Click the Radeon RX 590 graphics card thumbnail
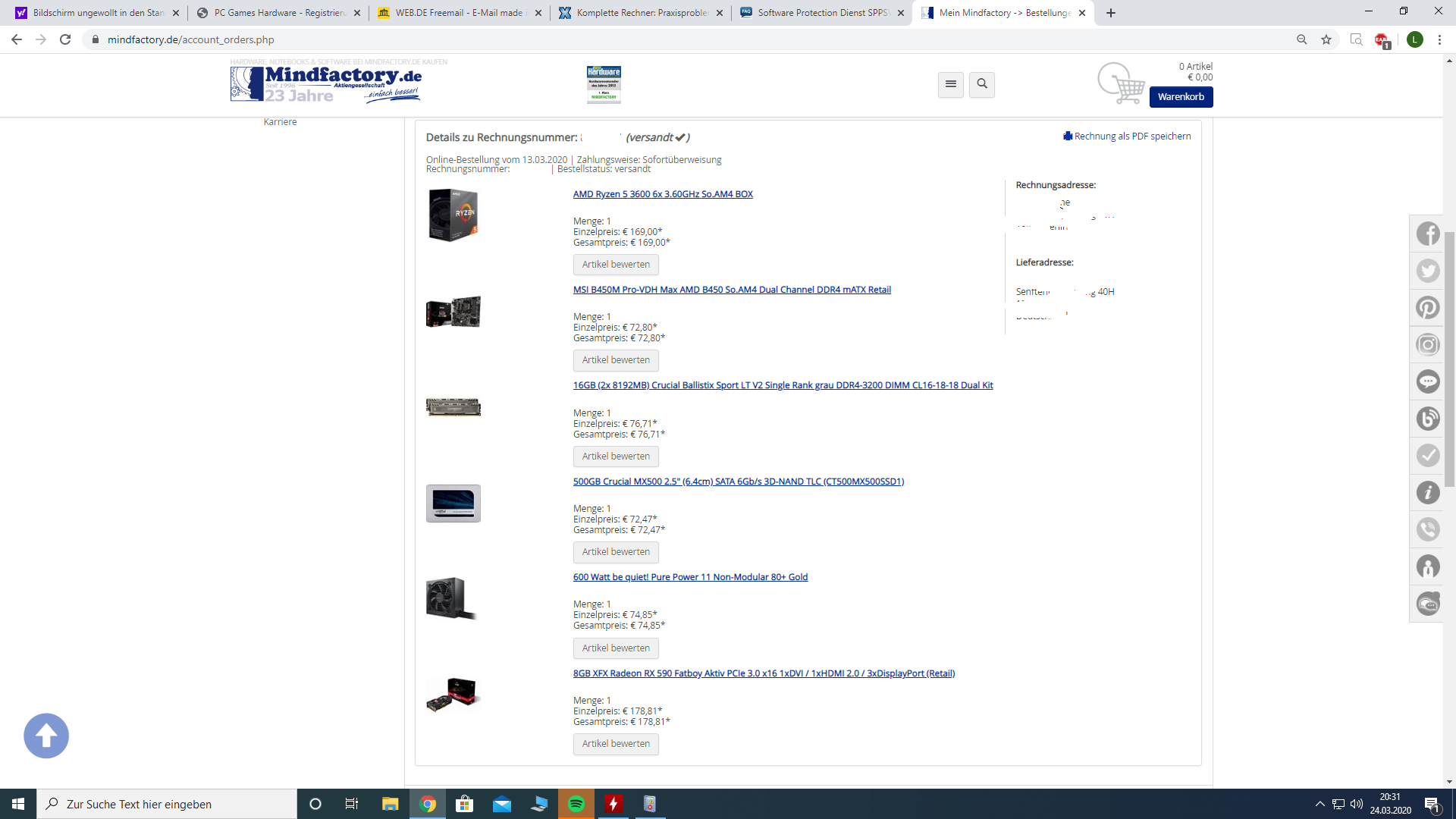 pos(453,695)
